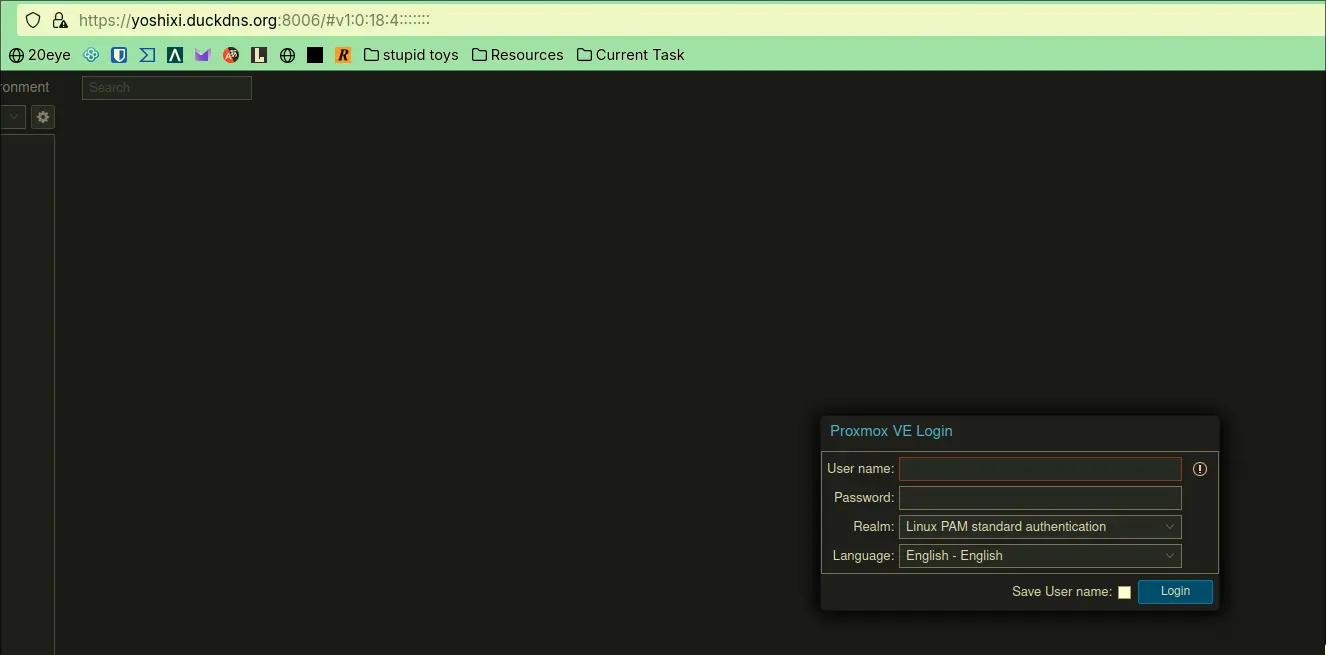
Task: Open the solid black square bookmark
Action: tap(315, 55)
